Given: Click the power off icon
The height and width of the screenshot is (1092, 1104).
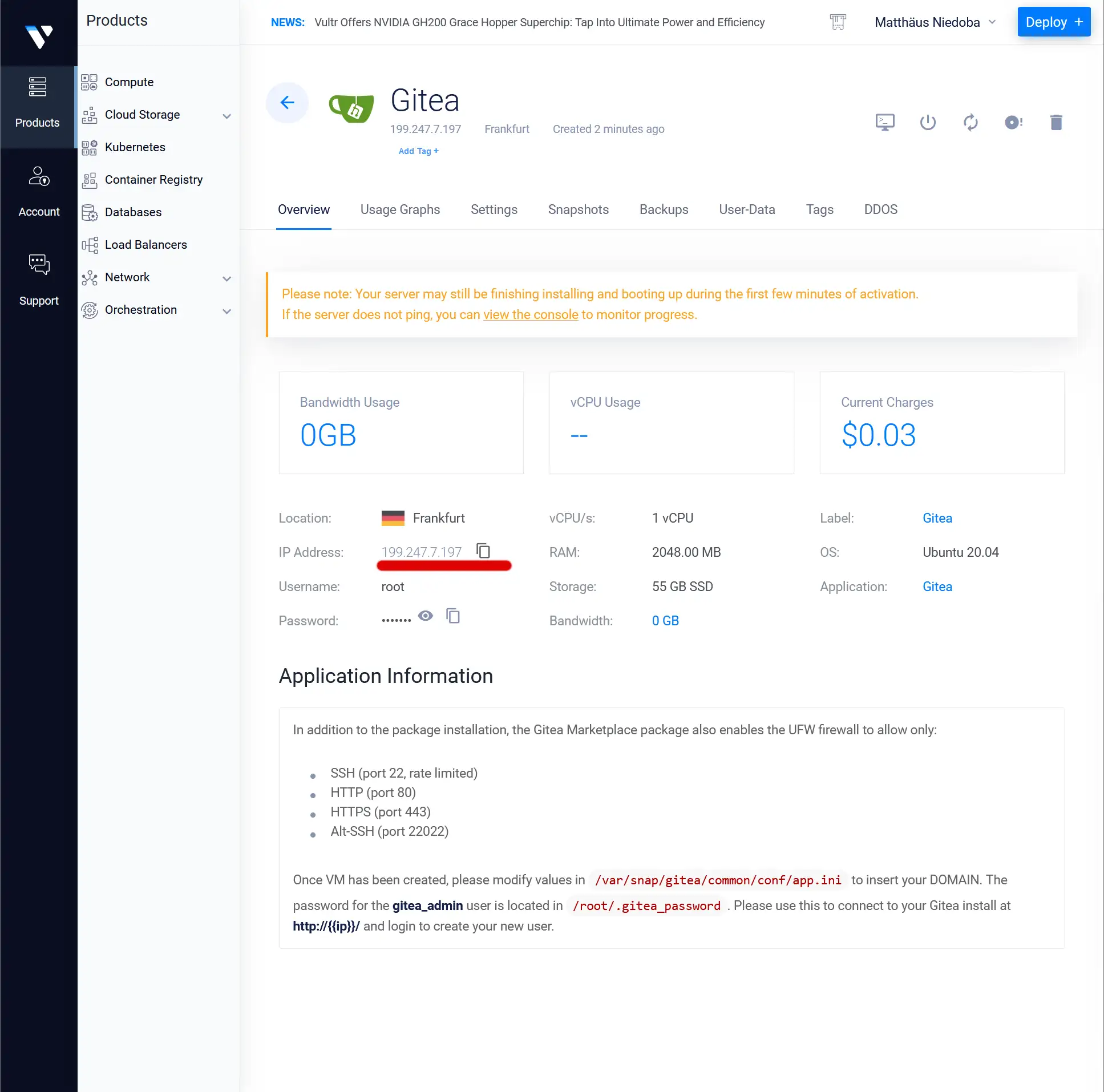Looking at the screenshot, I should pyautogui.click(x=928, y=122).
